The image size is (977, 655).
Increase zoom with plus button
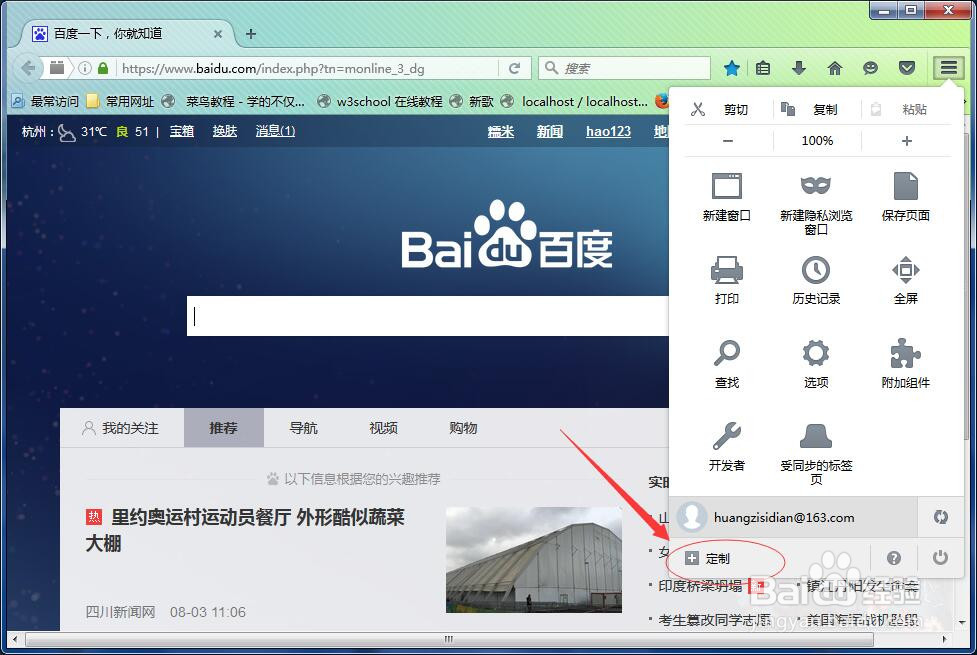coord(907,141)
